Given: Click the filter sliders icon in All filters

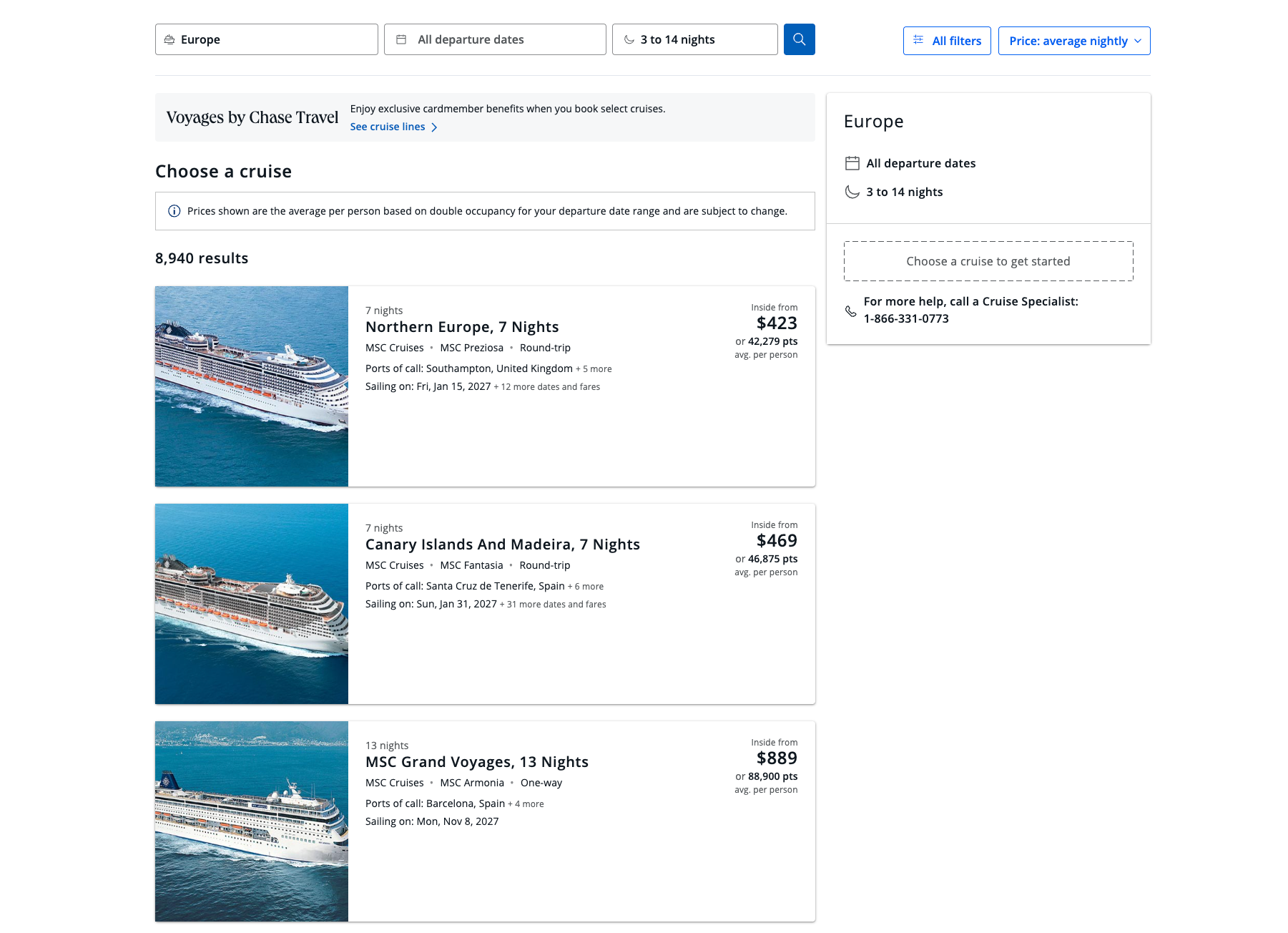Looking at the screenshot, I should [x=918, y=40].
